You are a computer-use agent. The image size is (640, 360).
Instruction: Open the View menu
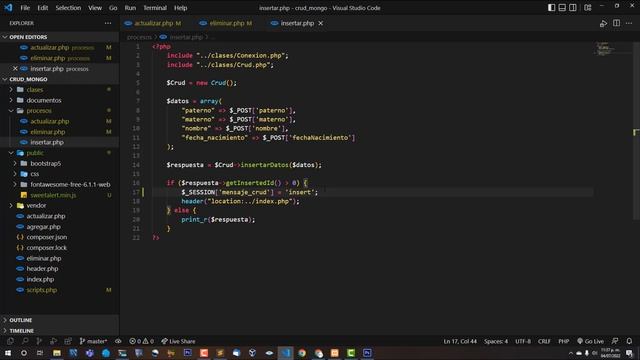[x=95, y=8]
